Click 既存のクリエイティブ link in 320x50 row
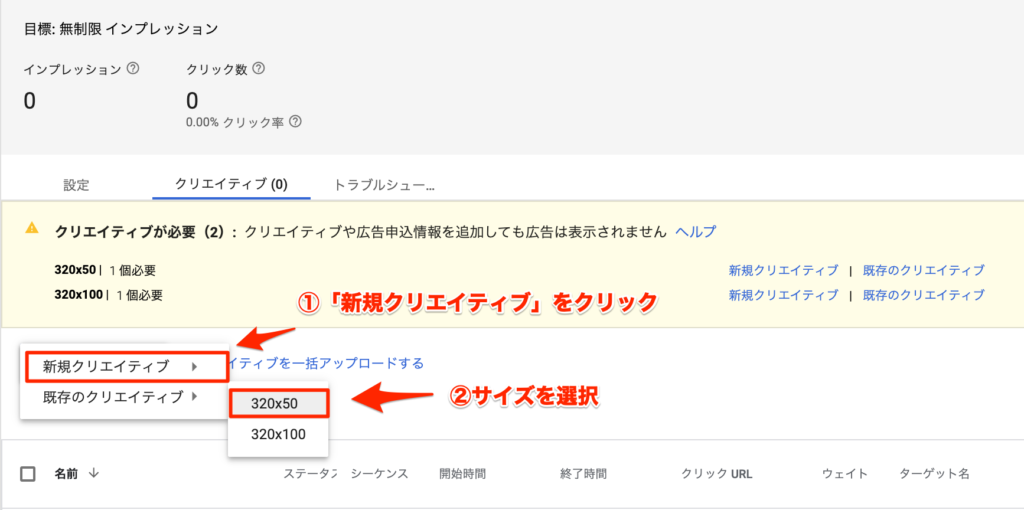 [x=923, y=270]
